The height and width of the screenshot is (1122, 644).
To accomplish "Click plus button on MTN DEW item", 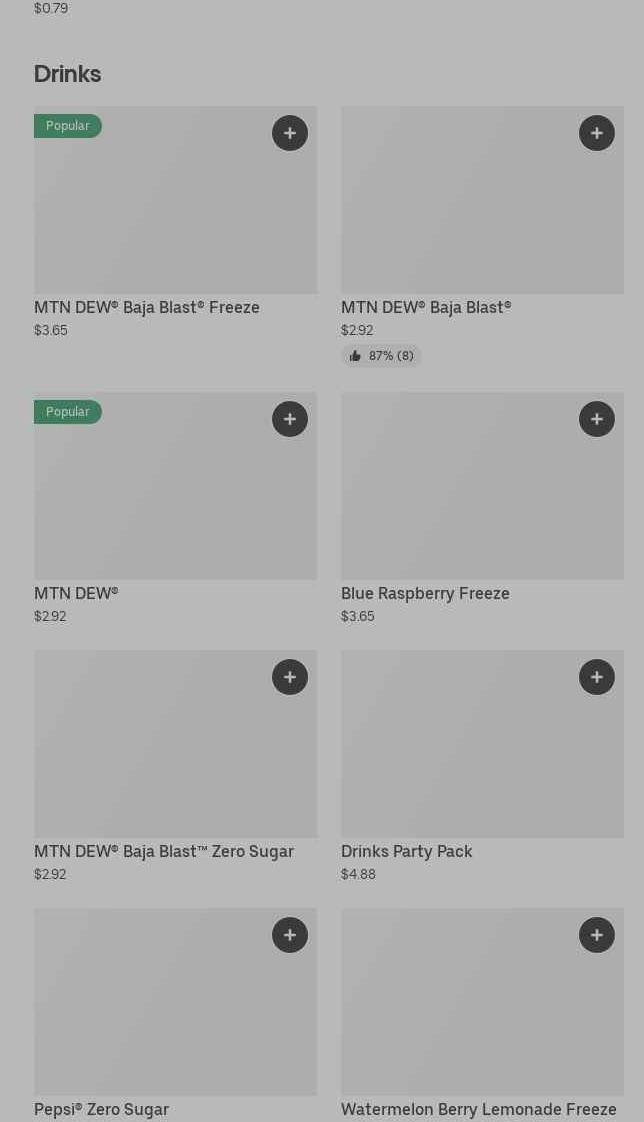I will click(290, 419).
